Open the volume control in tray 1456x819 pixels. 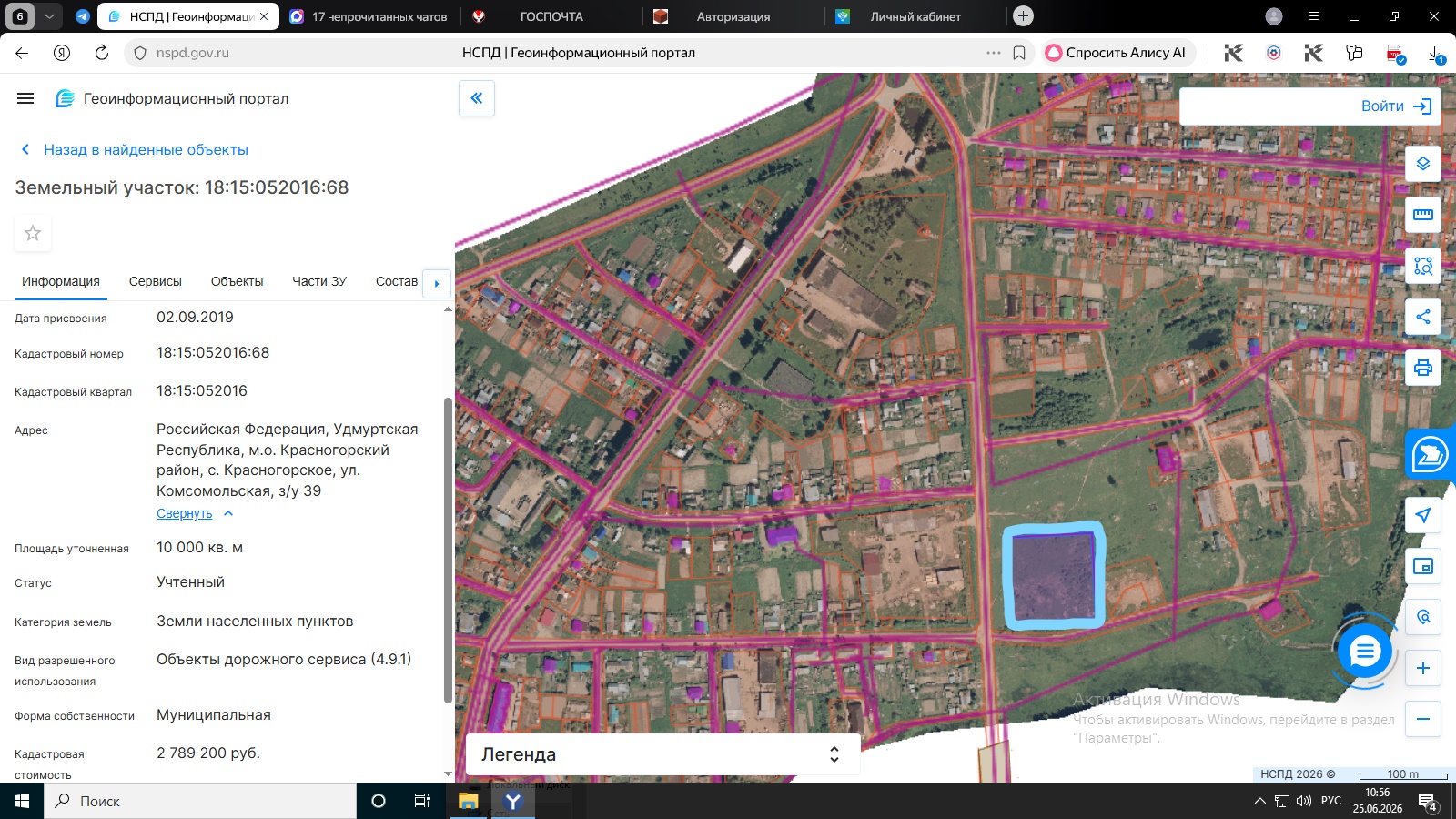tap(1303, 801)
